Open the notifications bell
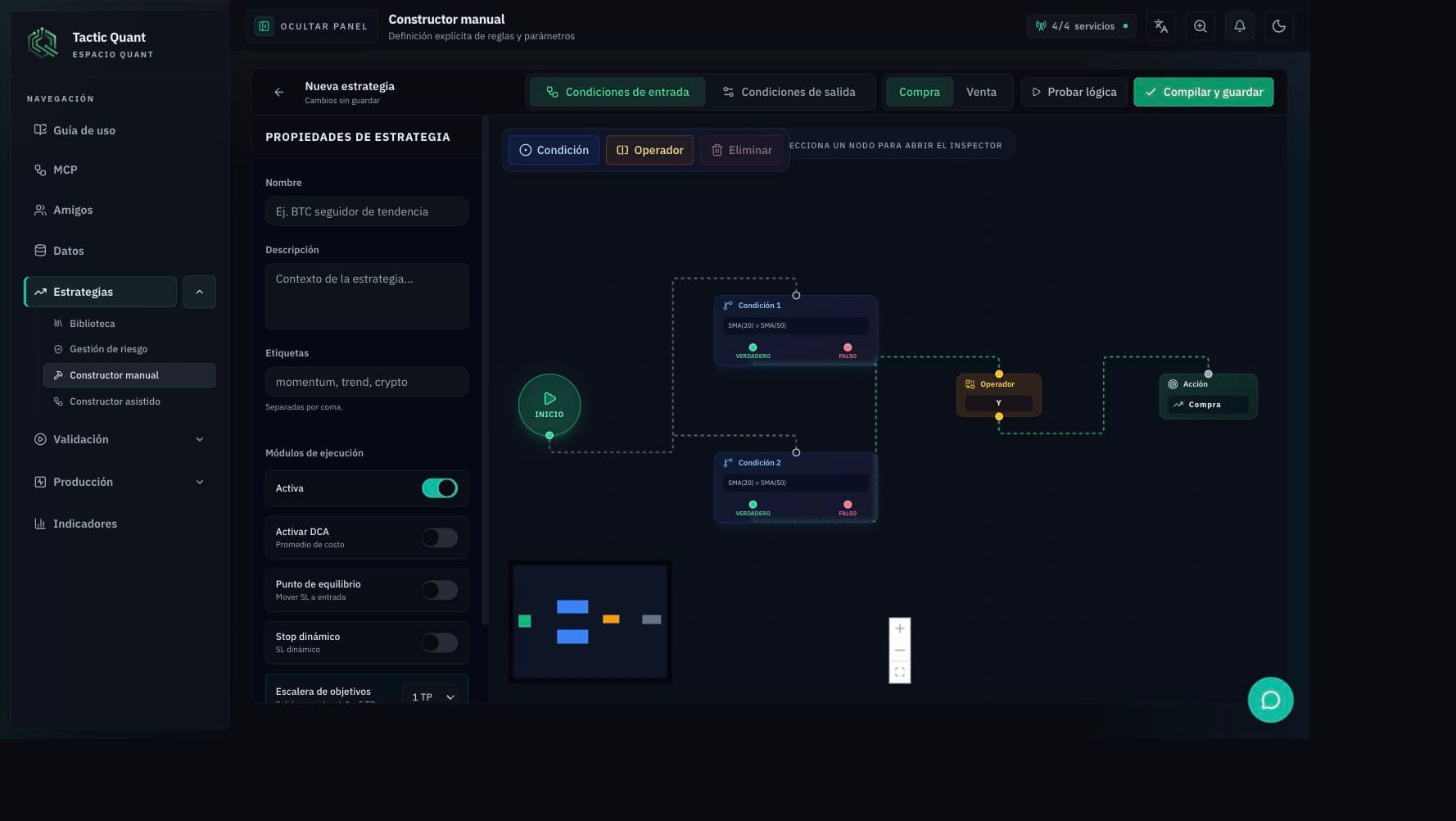The height and width of the screenshot is (821, 1456). 1239,26
